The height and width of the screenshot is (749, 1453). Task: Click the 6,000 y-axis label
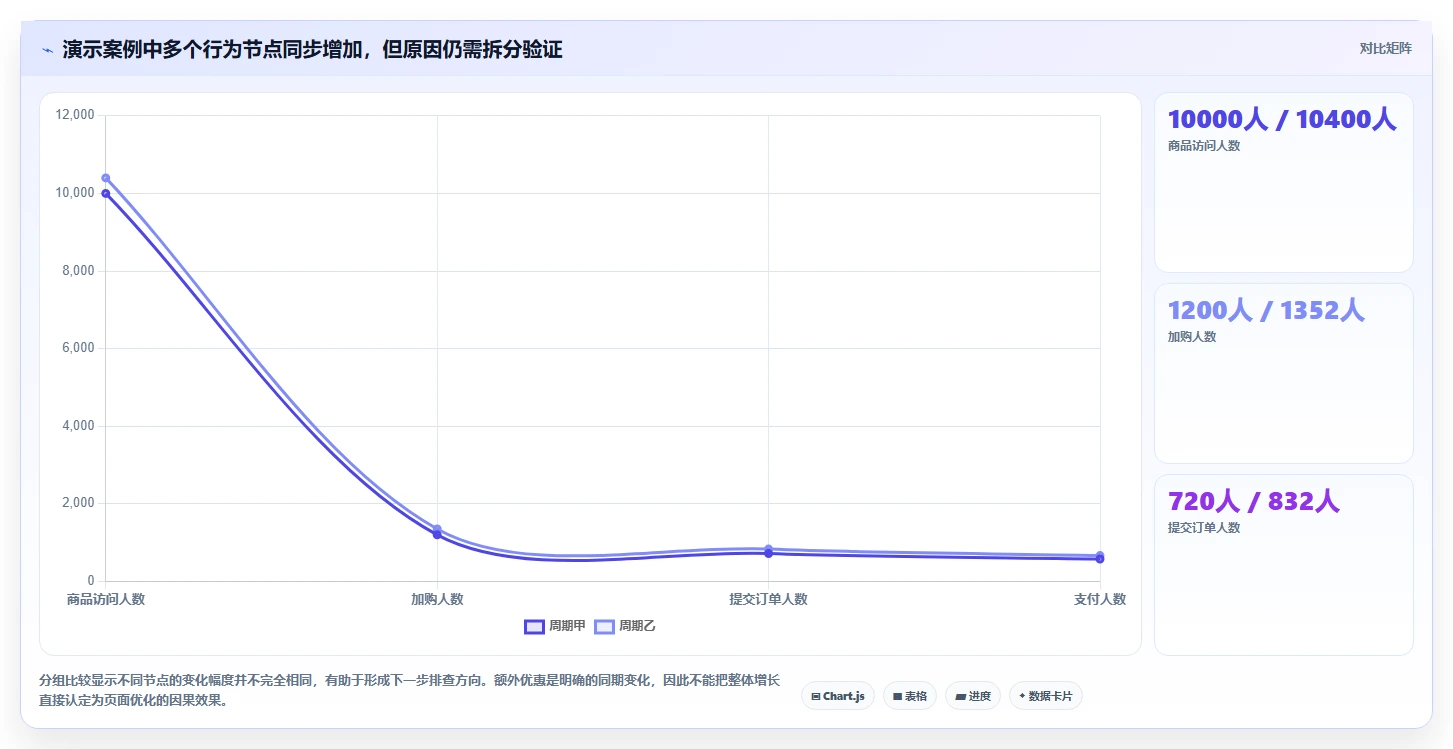[79, 348]
